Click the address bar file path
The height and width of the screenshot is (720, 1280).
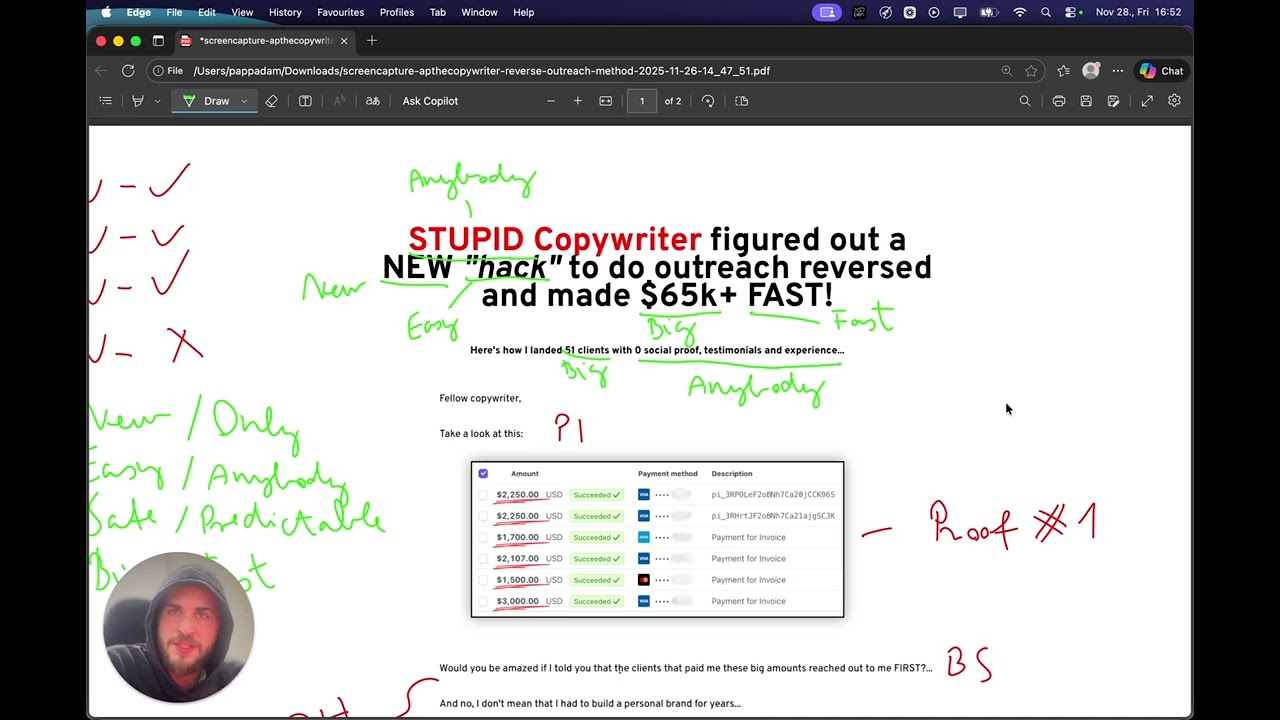click(482, 71)
